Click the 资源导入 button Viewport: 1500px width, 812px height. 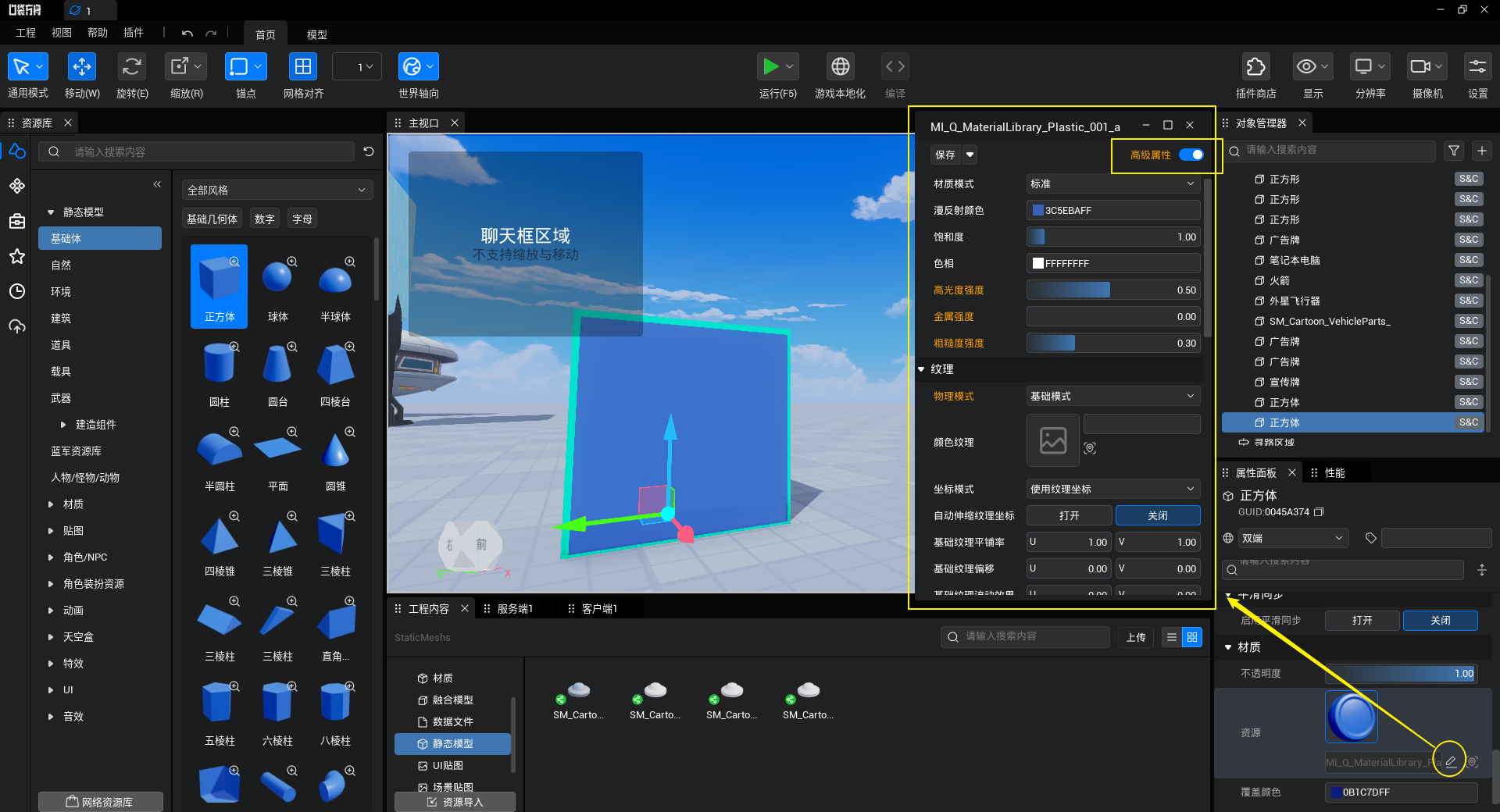coord(455,802)
